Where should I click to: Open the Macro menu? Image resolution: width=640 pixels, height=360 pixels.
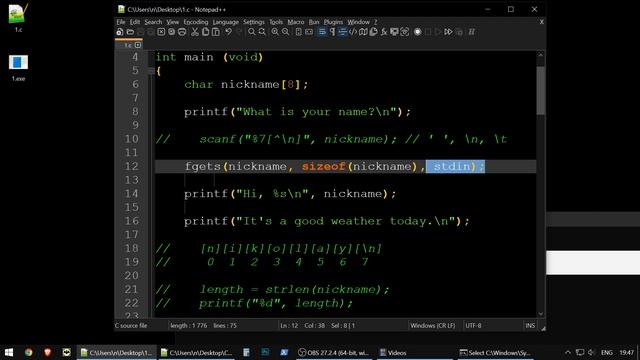click(x=296, y=22)
